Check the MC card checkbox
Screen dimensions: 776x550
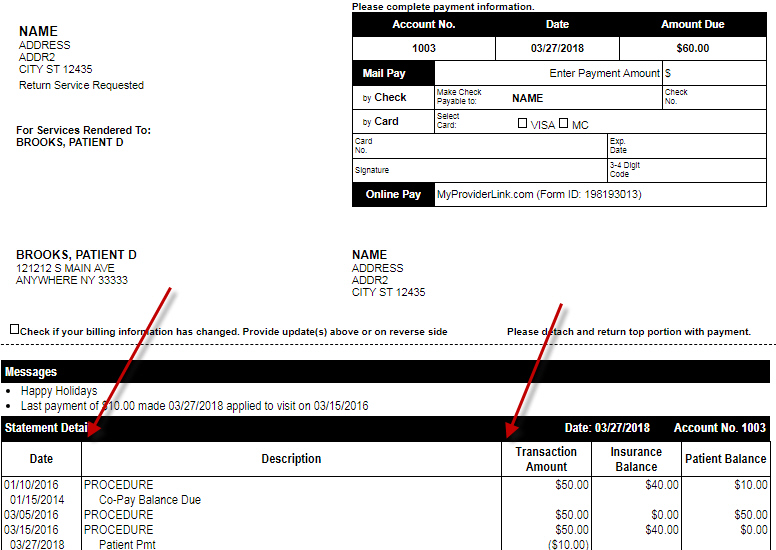point(563,123)
